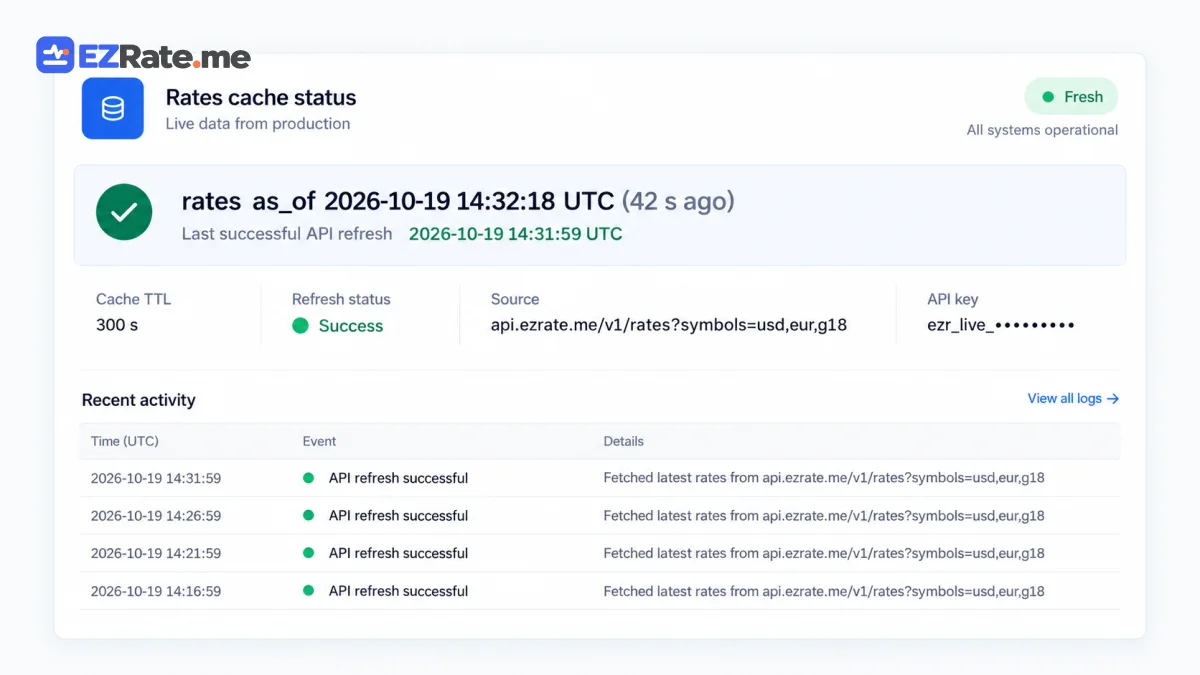Select the Source URL api.ezrate.me/v1/rates value
1200x675 pixels.
pos(669,325)
